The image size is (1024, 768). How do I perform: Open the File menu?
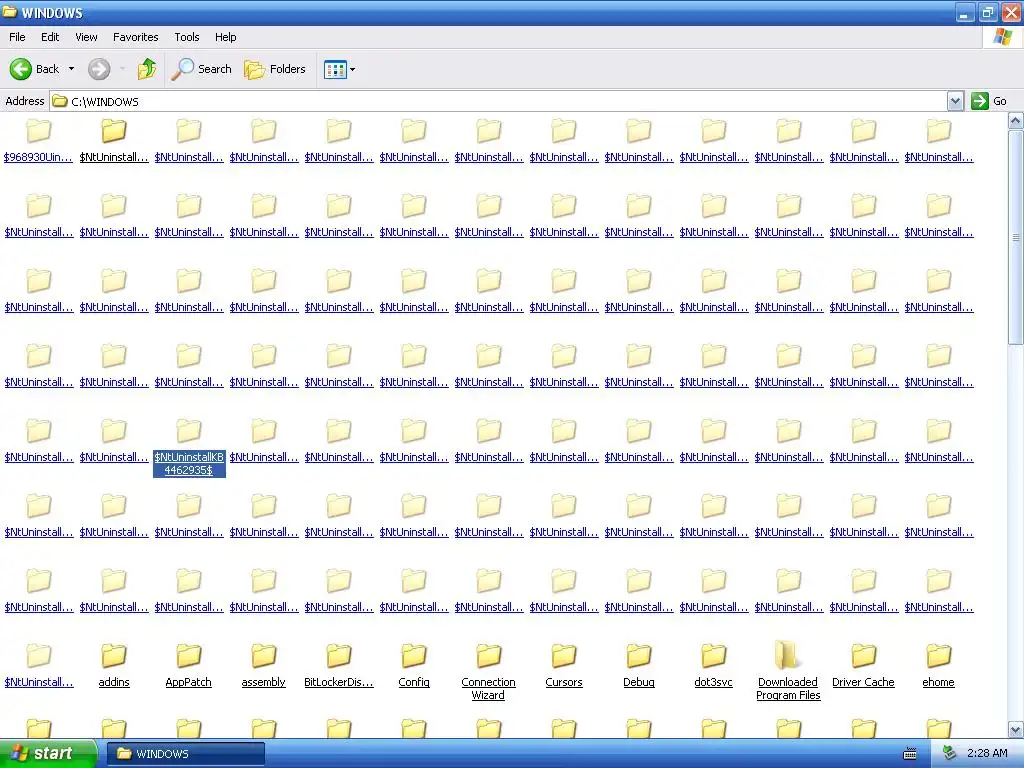17,37
